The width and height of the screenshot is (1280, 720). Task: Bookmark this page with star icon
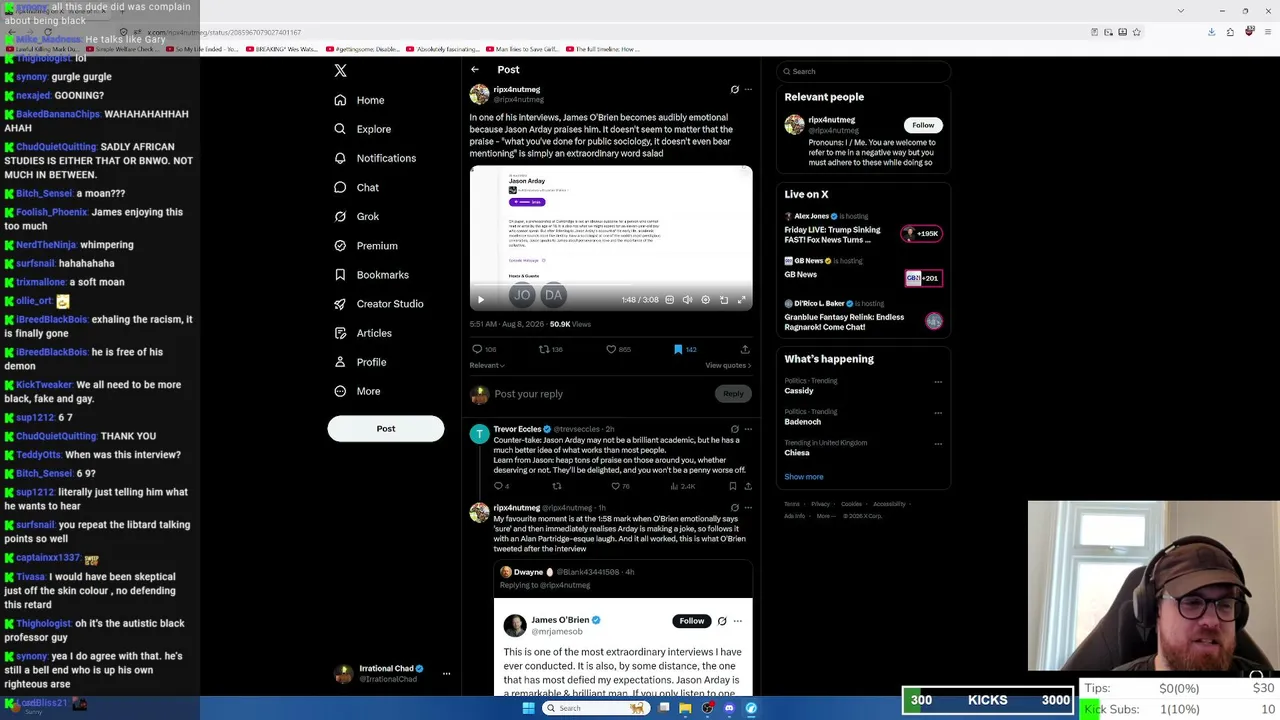coord(1136,32)
